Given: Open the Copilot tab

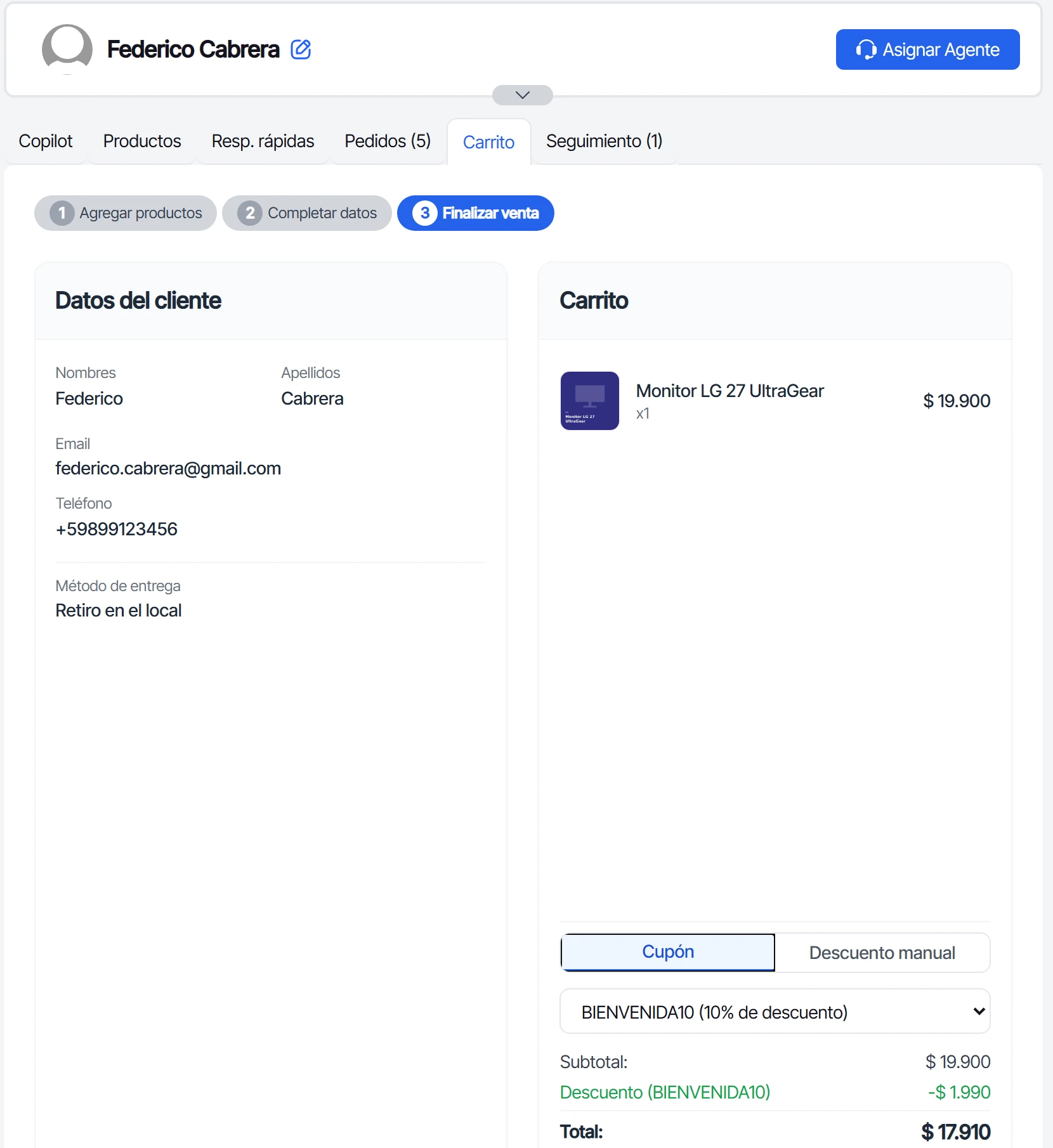Looking at the screenshot, I should click(46, 141).
